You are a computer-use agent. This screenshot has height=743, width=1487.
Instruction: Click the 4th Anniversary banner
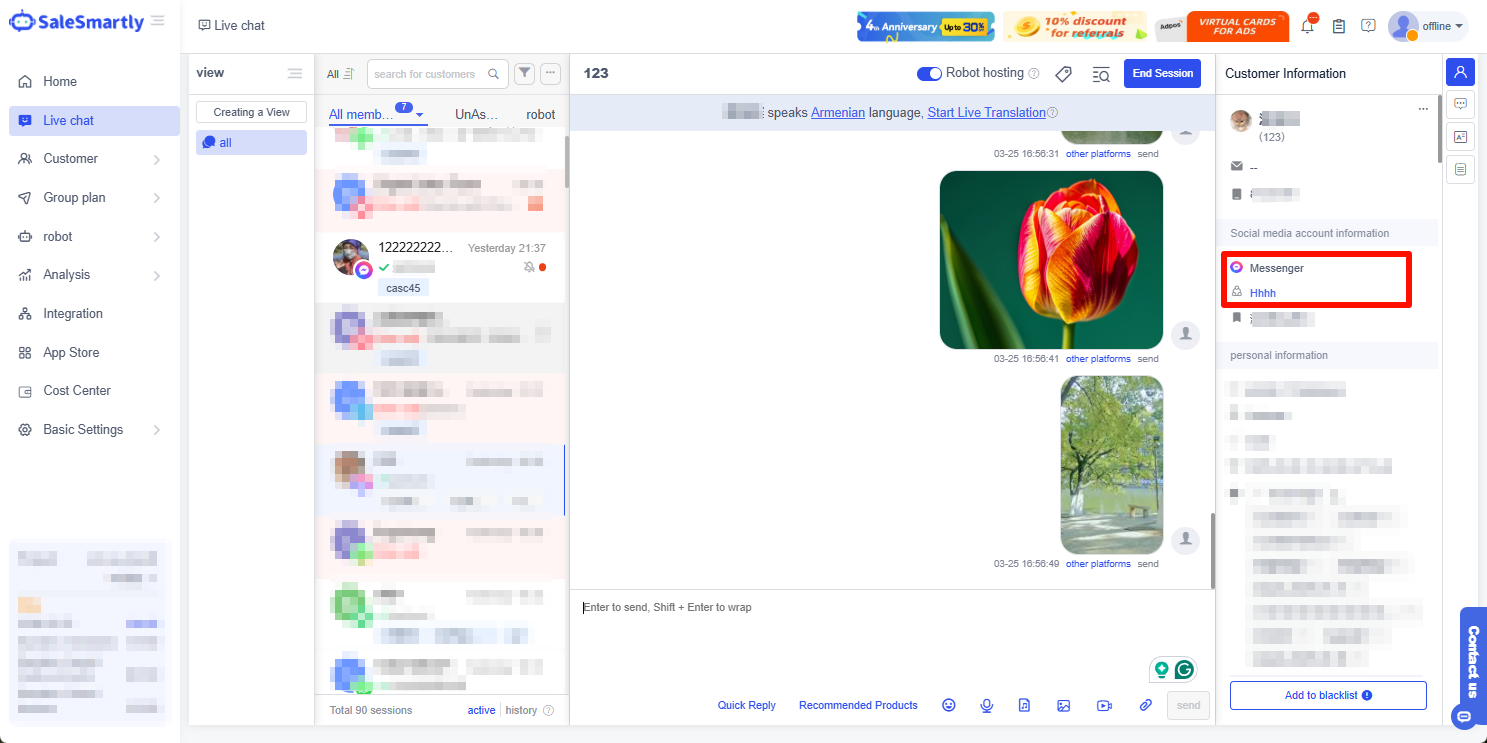[x=926, y=27]
